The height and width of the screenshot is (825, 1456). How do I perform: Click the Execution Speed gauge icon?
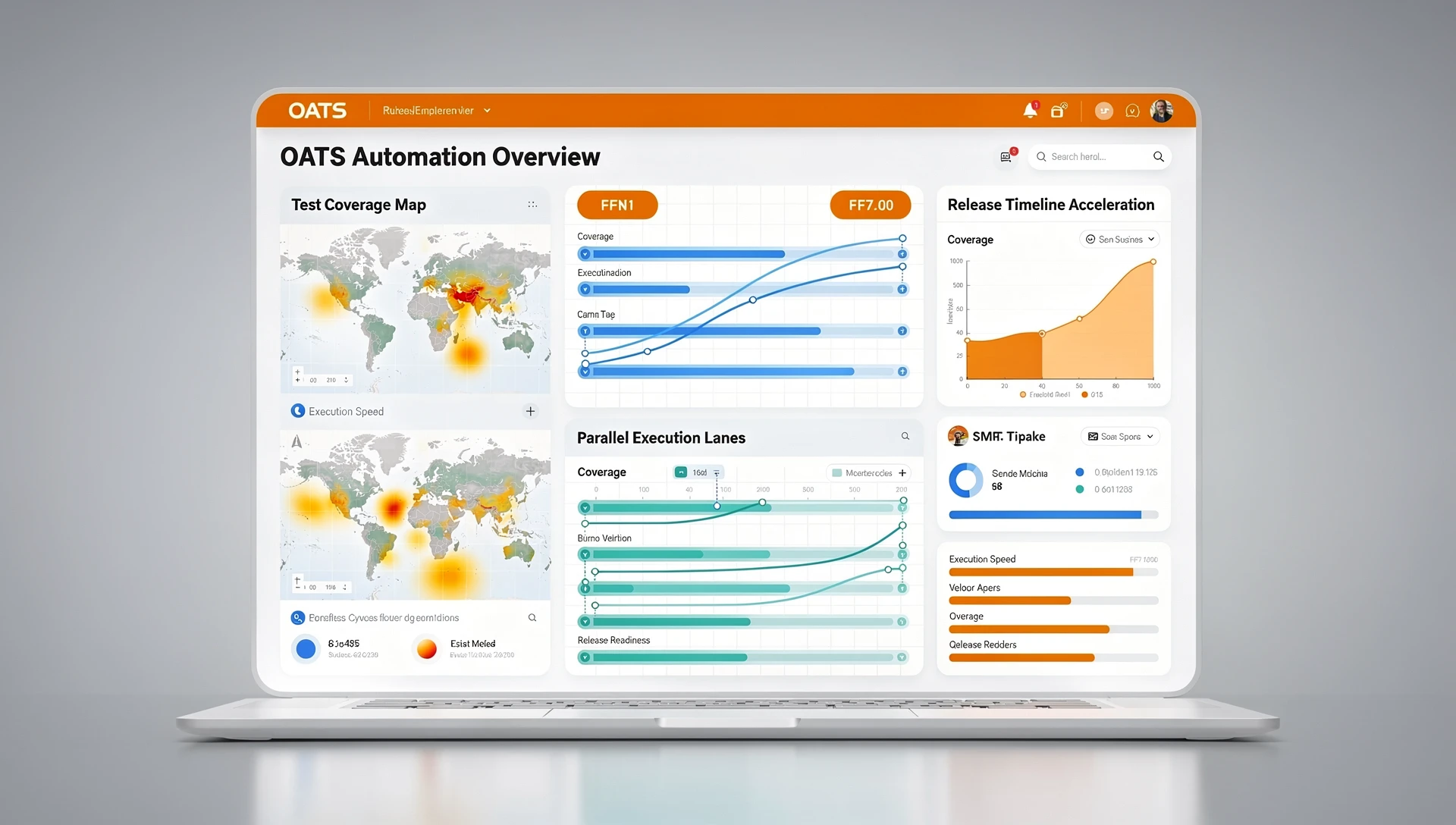(298, 411)
